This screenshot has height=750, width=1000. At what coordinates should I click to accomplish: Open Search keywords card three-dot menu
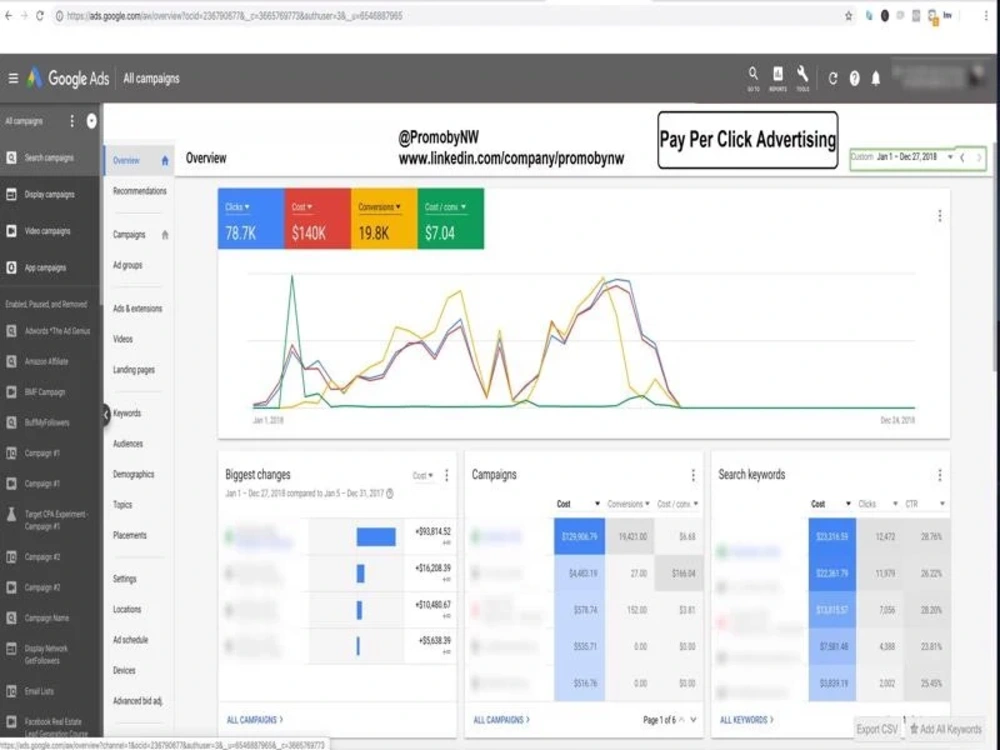(x=939, y=475)
